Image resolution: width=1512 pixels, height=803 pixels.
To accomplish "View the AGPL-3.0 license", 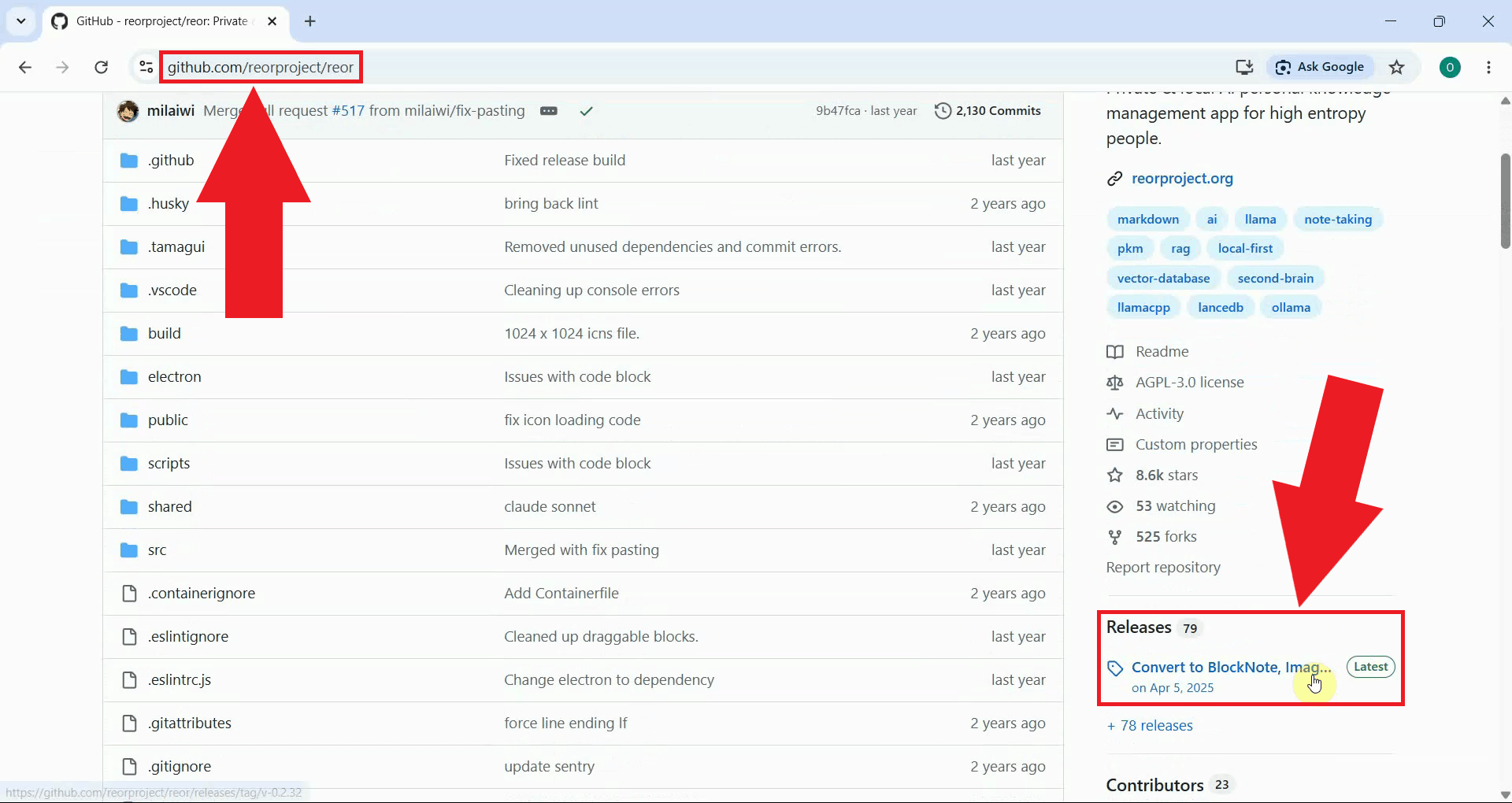I will tap(1176, 383).
